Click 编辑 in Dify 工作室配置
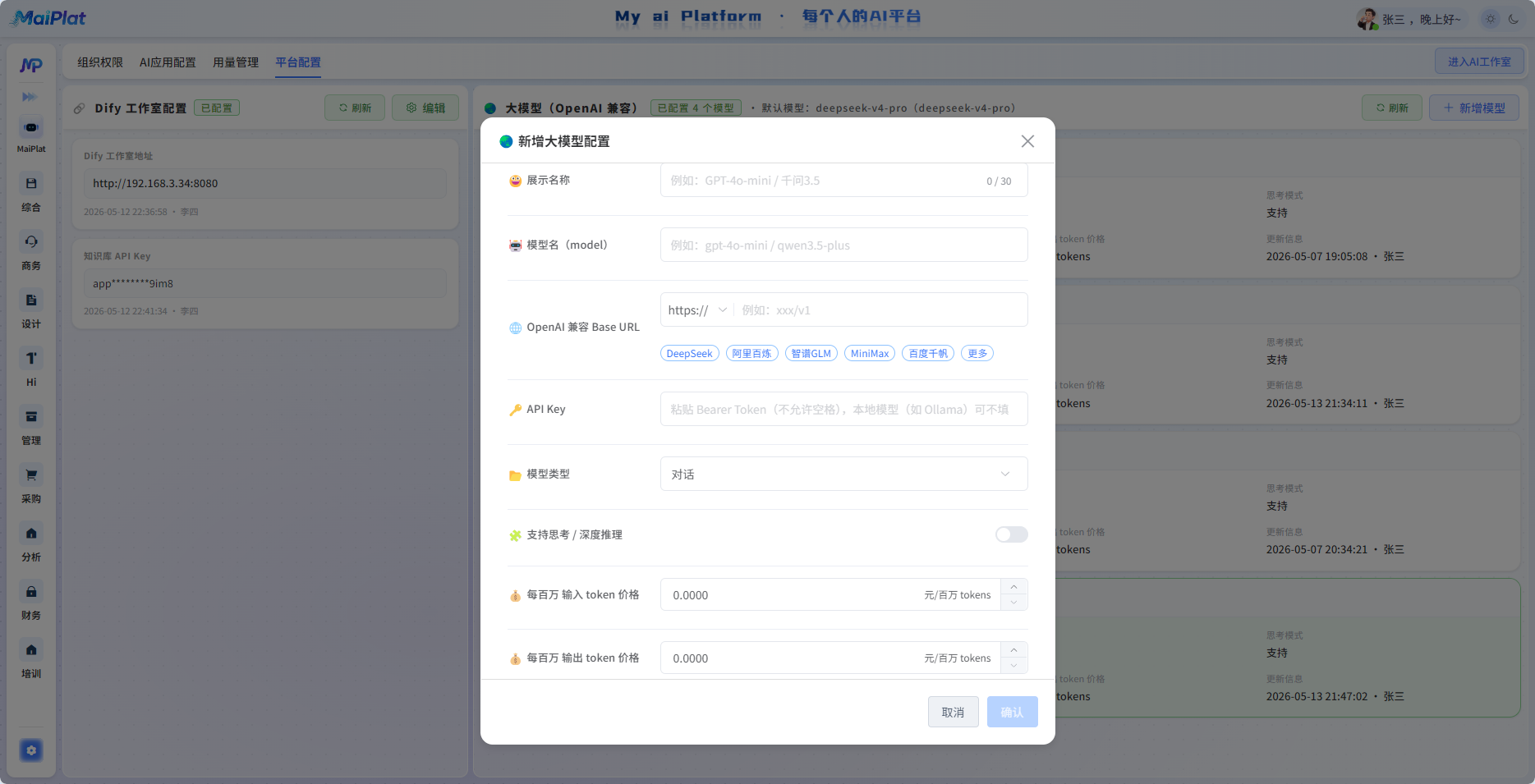Image resolution: width=1535 pixels, height=784 pixels. coord(425,108)
